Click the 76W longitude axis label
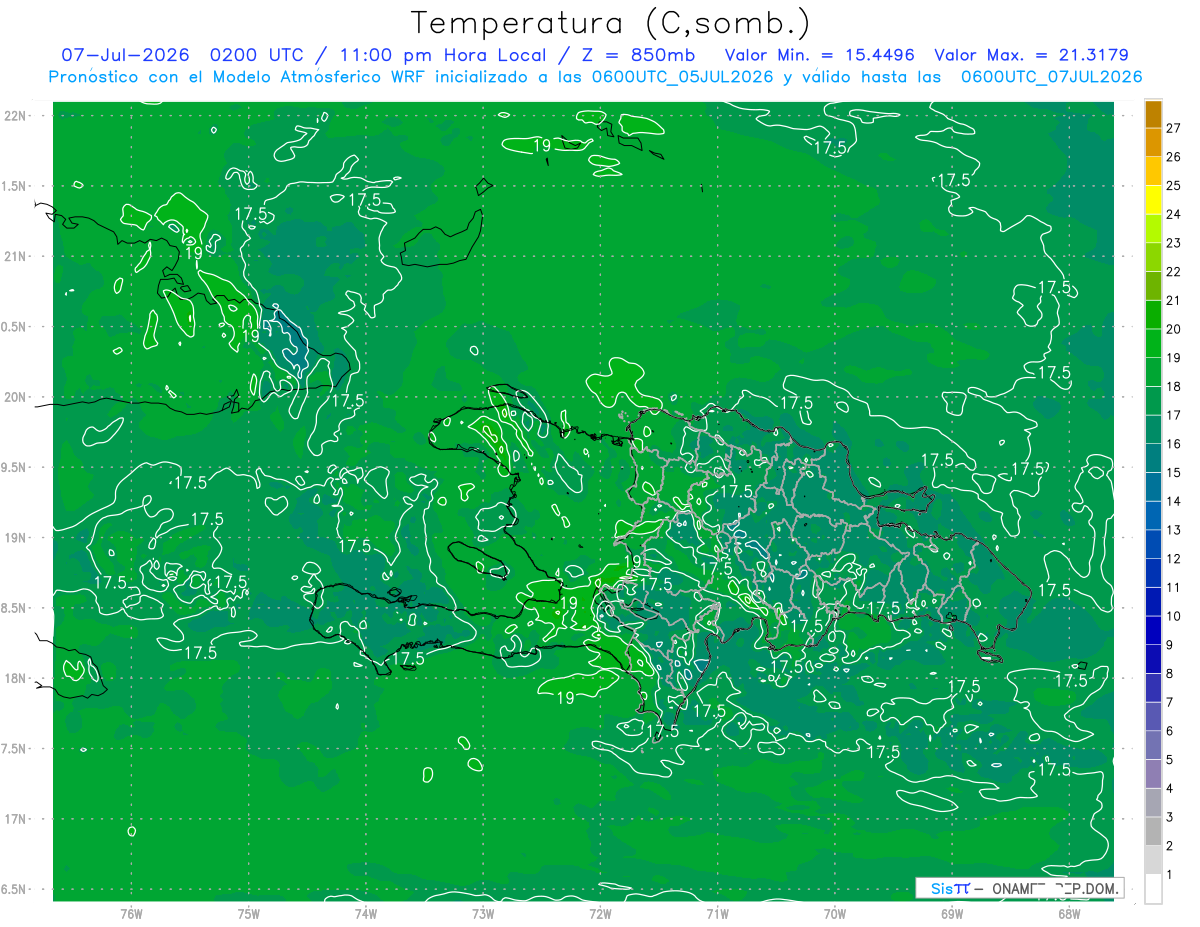The width and height of the screenshot is (1200, 927). [131, 913]
